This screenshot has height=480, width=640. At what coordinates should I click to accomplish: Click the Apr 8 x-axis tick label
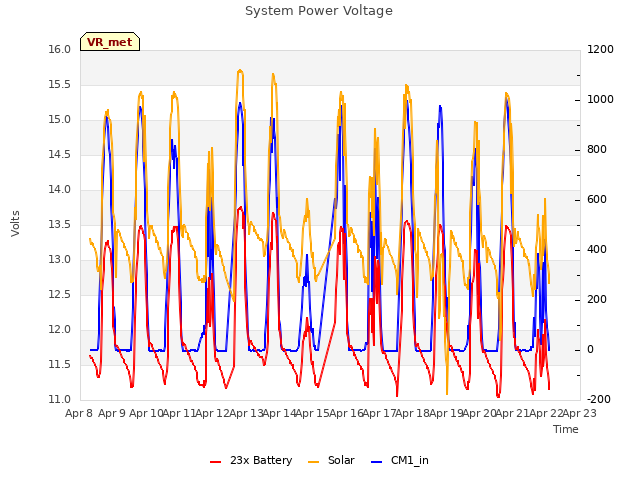79,413
